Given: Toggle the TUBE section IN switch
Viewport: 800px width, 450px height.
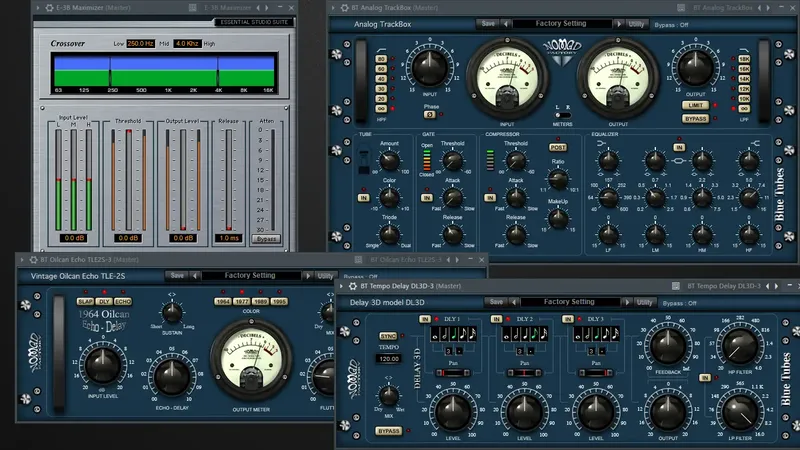Looking at the screenshot, I should pos(364,197).
